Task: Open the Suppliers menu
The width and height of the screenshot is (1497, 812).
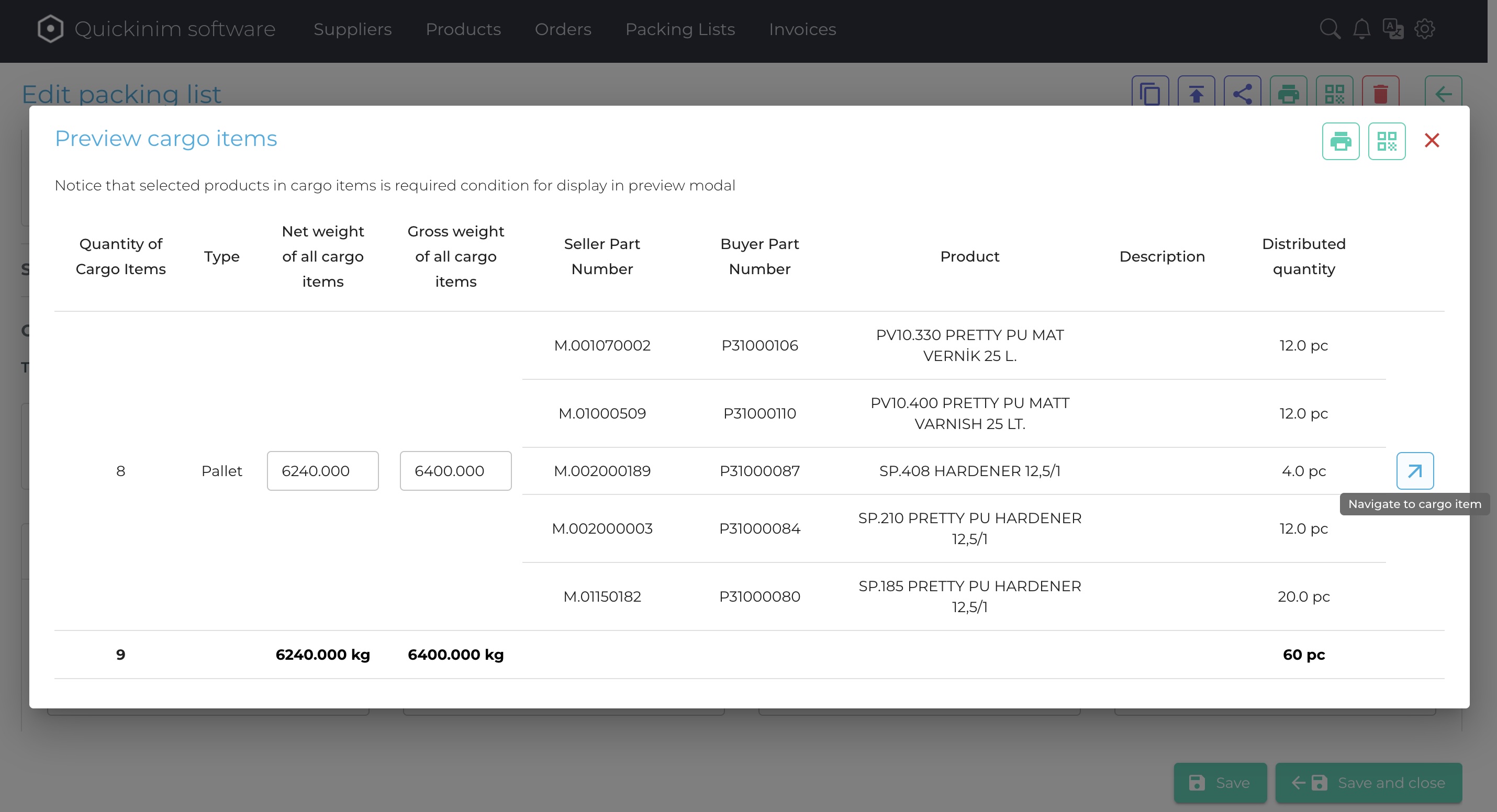Action: pos(352,29)
